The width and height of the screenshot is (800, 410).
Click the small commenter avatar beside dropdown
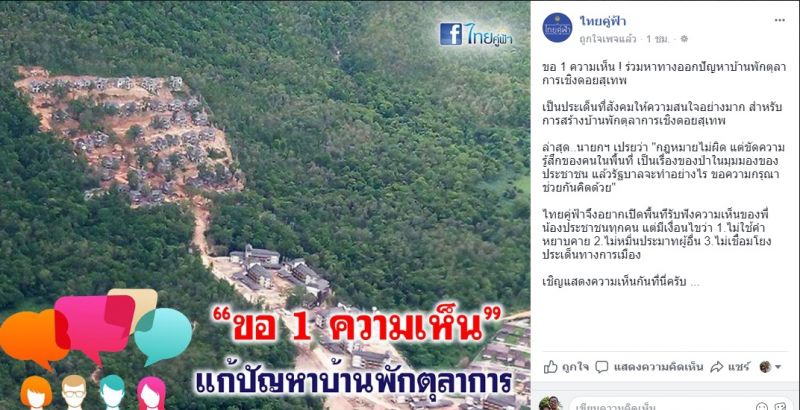tap(765, 367)
